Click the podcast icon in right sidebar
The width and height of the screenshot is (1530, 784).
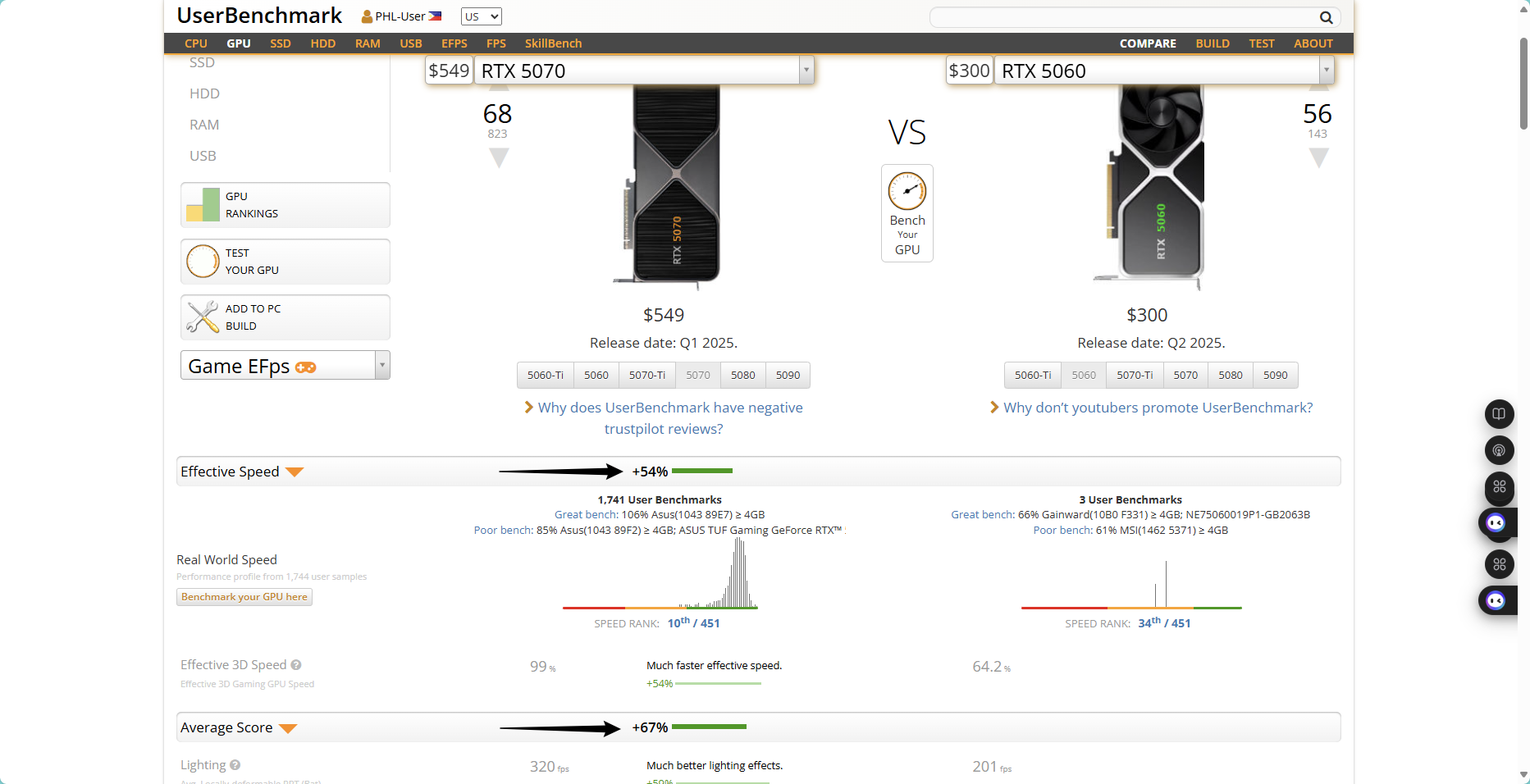[1499, 450]
